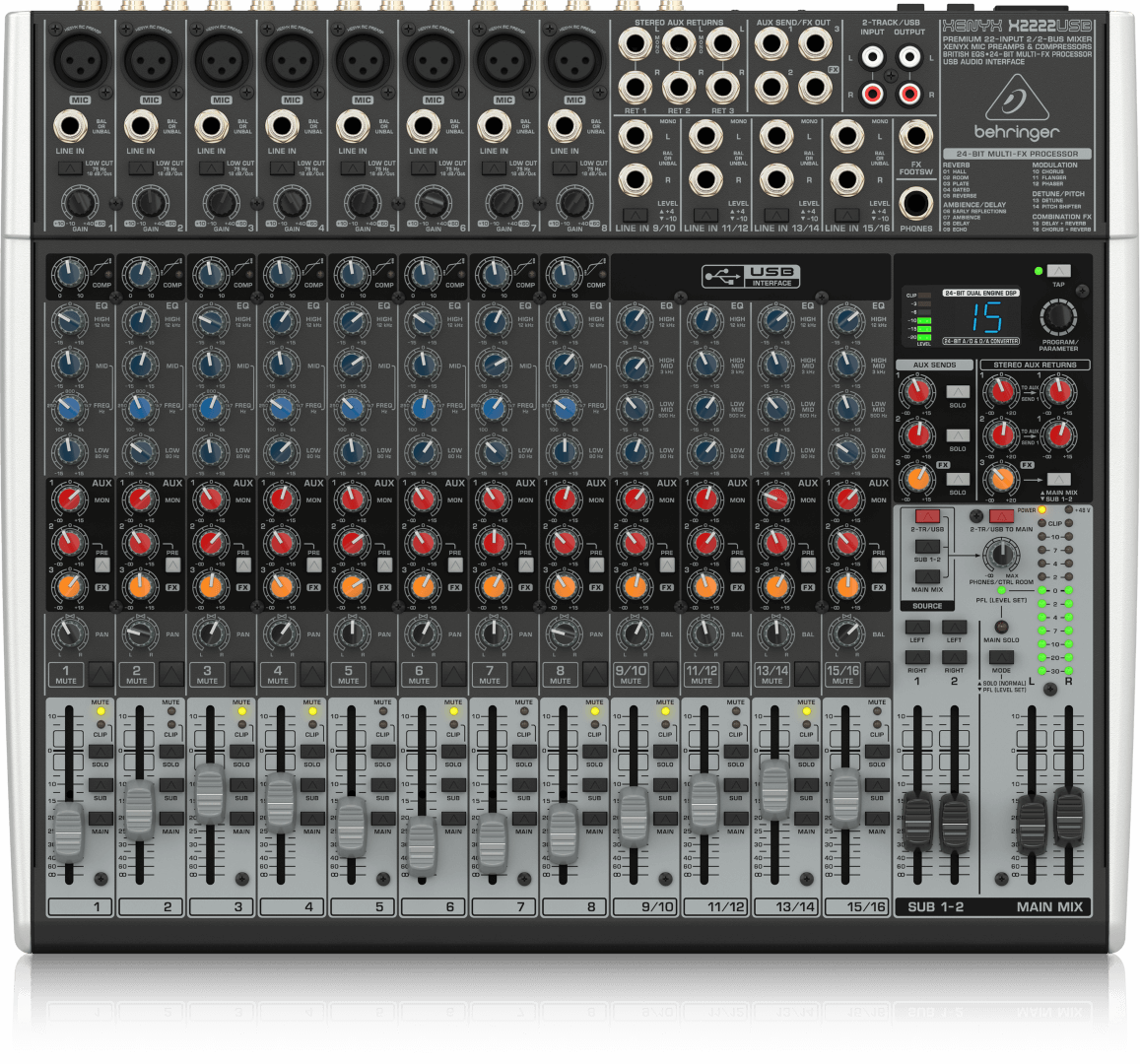Click the channel 6 fader cap

click(422, 845)
